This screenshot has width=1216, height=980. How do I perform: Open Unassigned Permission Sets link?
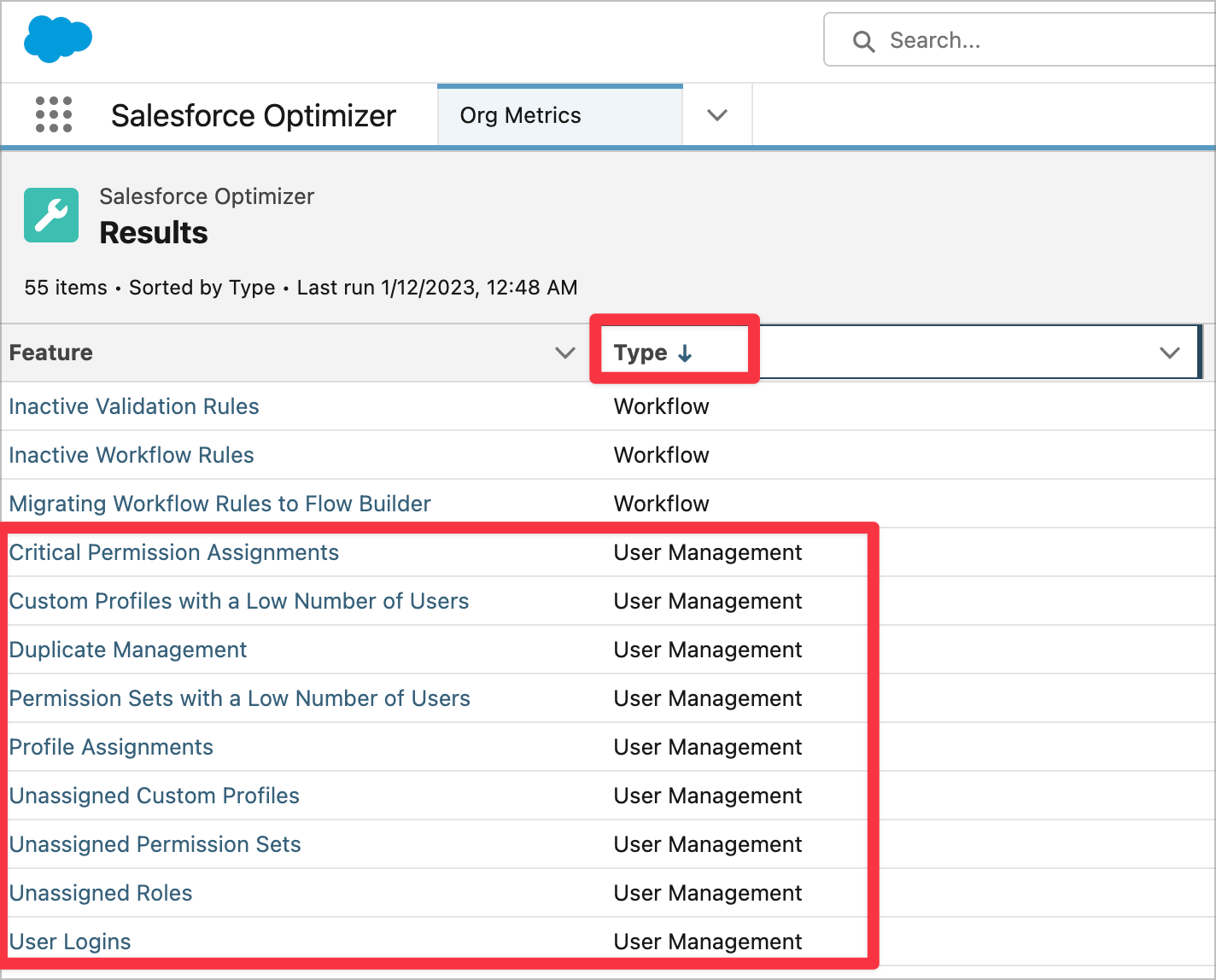(155, 844)
